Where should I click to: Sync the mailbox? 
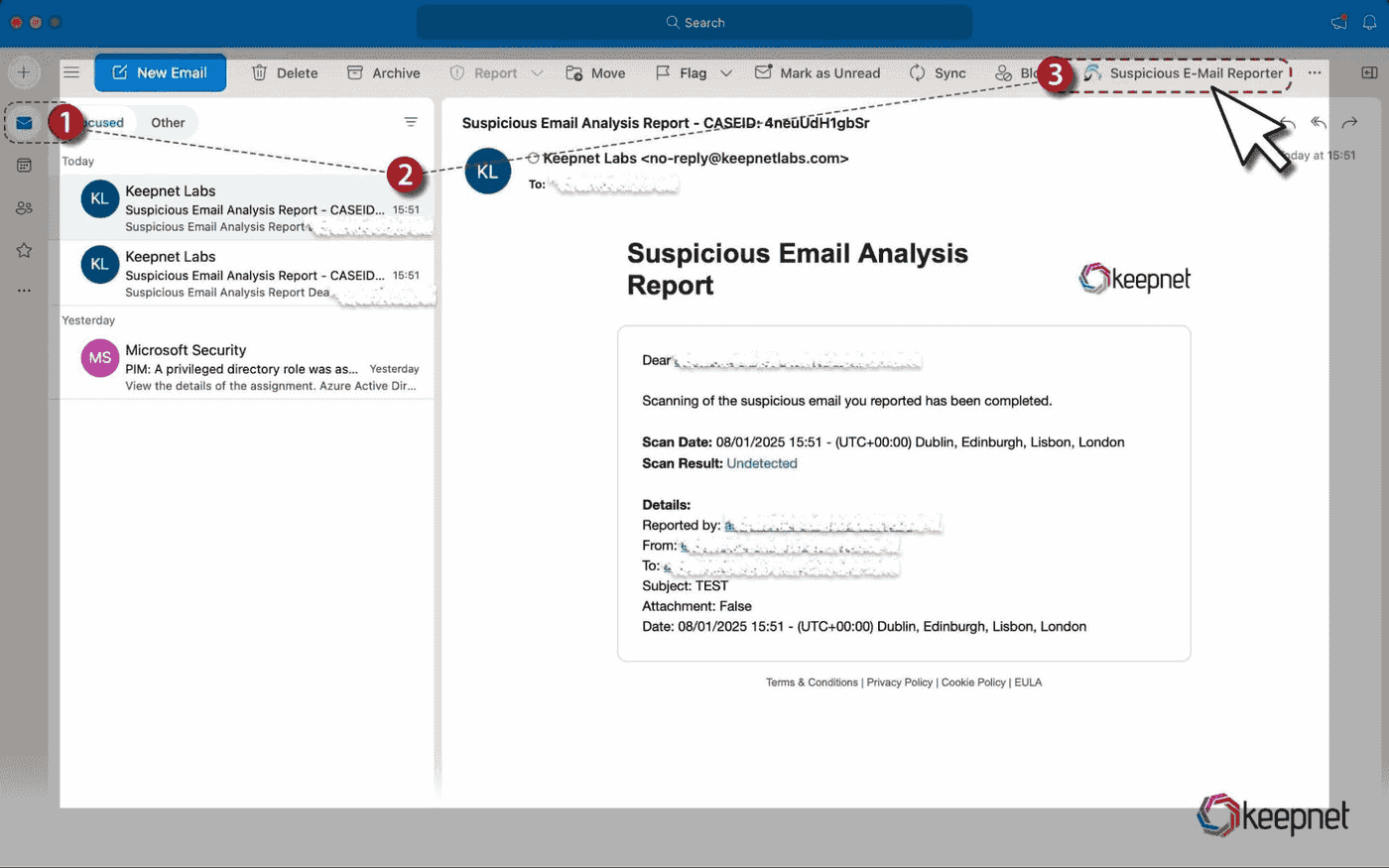[938, 72]
